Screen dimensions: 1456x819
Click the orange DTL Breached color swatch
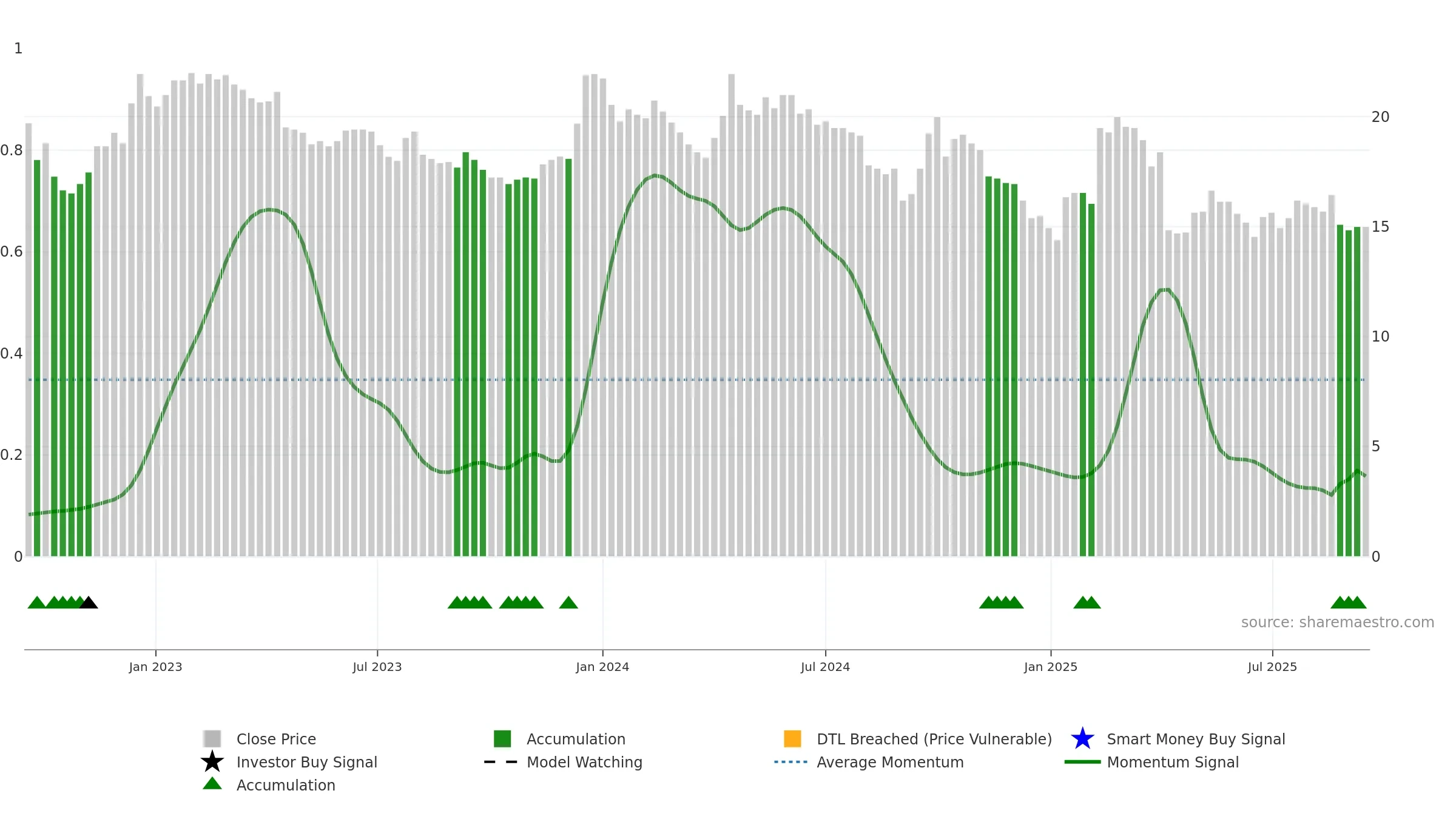(792, 739)
